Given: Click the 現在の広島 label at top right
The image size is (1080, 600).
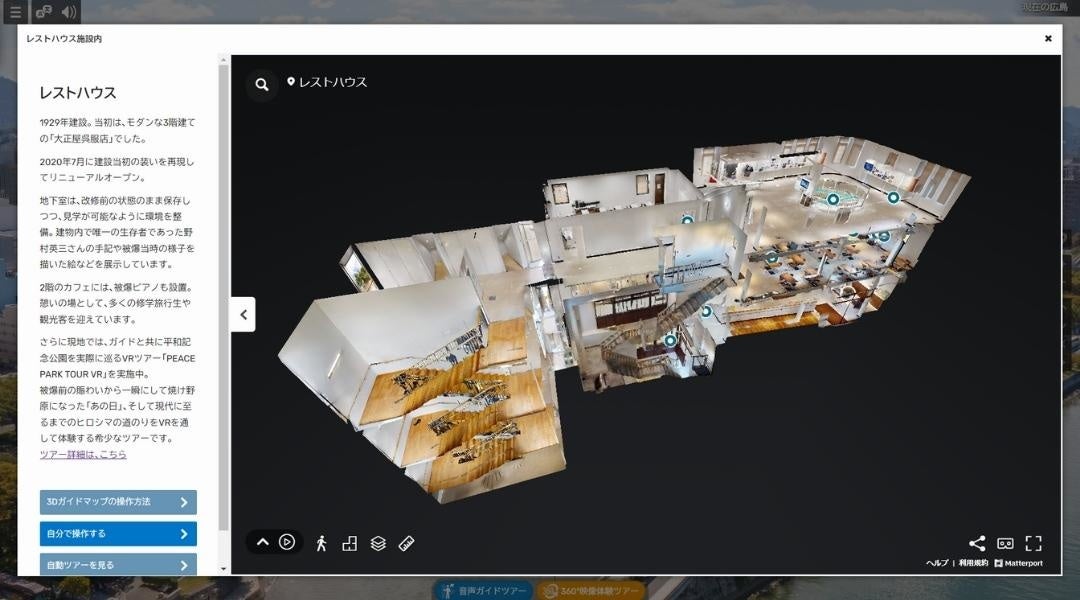Looking at the screenshot, I should coord(1045,7).
